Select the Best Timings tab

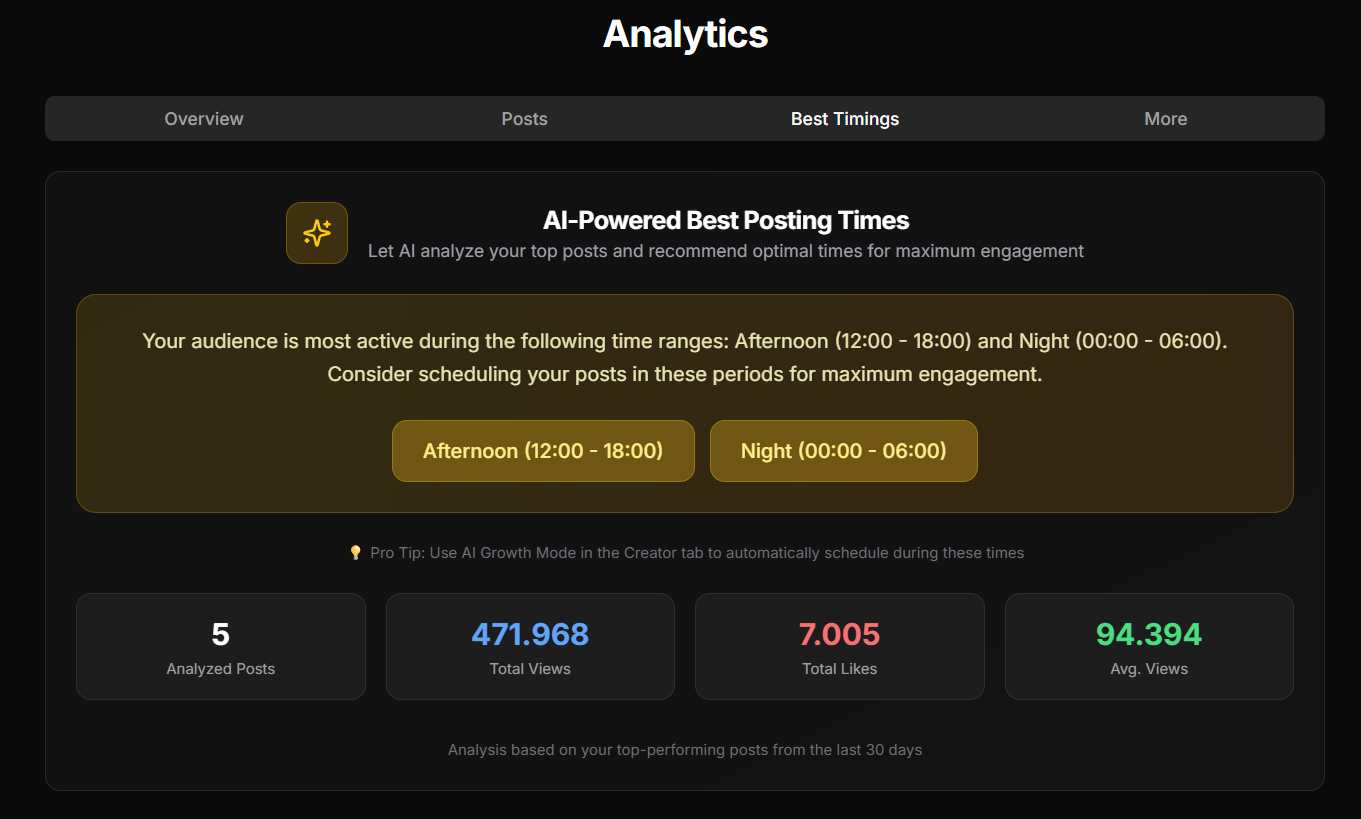tap(845, 119)
